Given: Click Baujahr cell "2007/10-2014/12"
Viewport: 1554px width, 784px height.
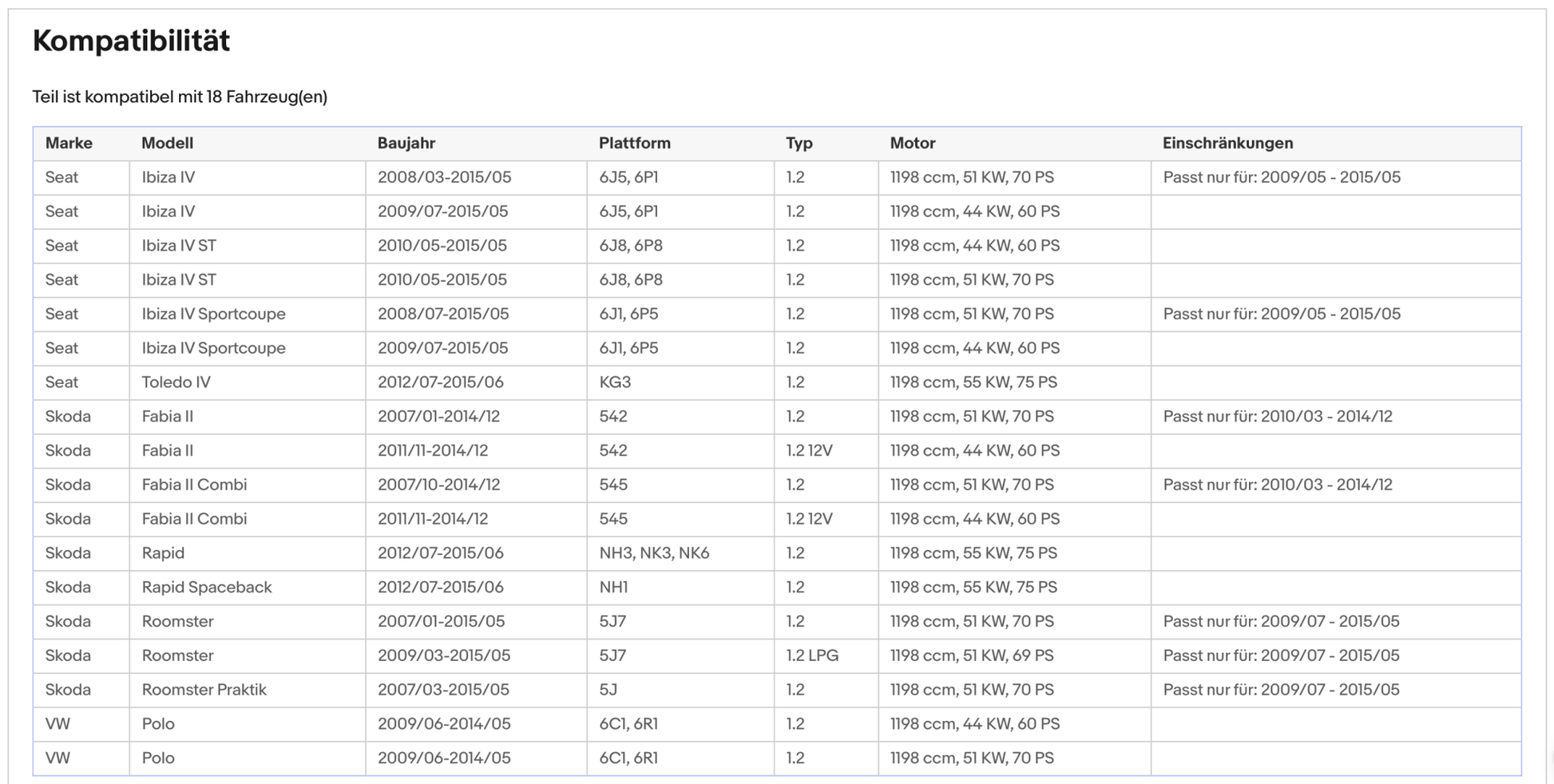Looking at the screenshot, I should [438, 485].
